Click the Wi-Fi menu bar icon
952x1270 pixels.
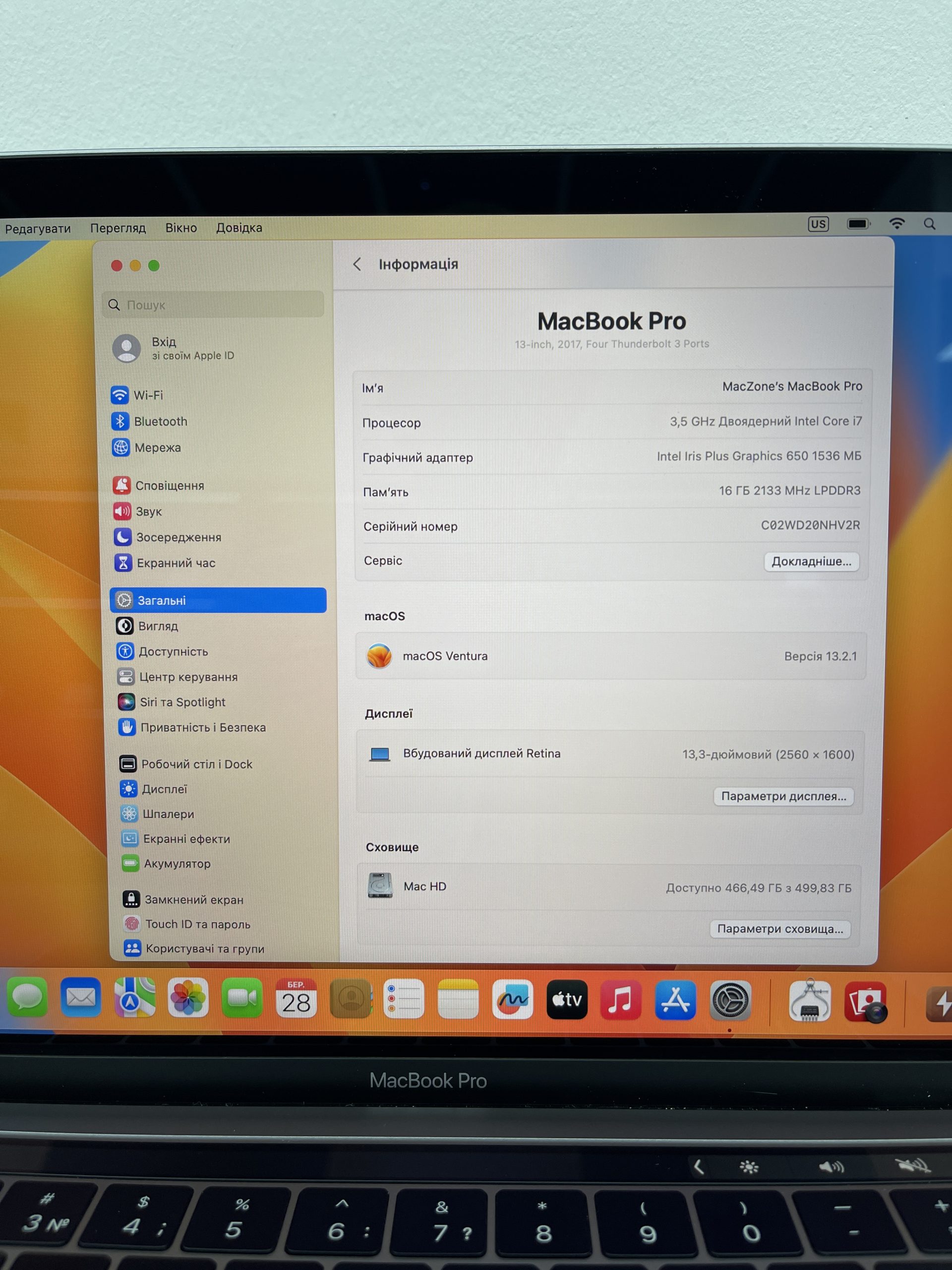click(897, 223)
